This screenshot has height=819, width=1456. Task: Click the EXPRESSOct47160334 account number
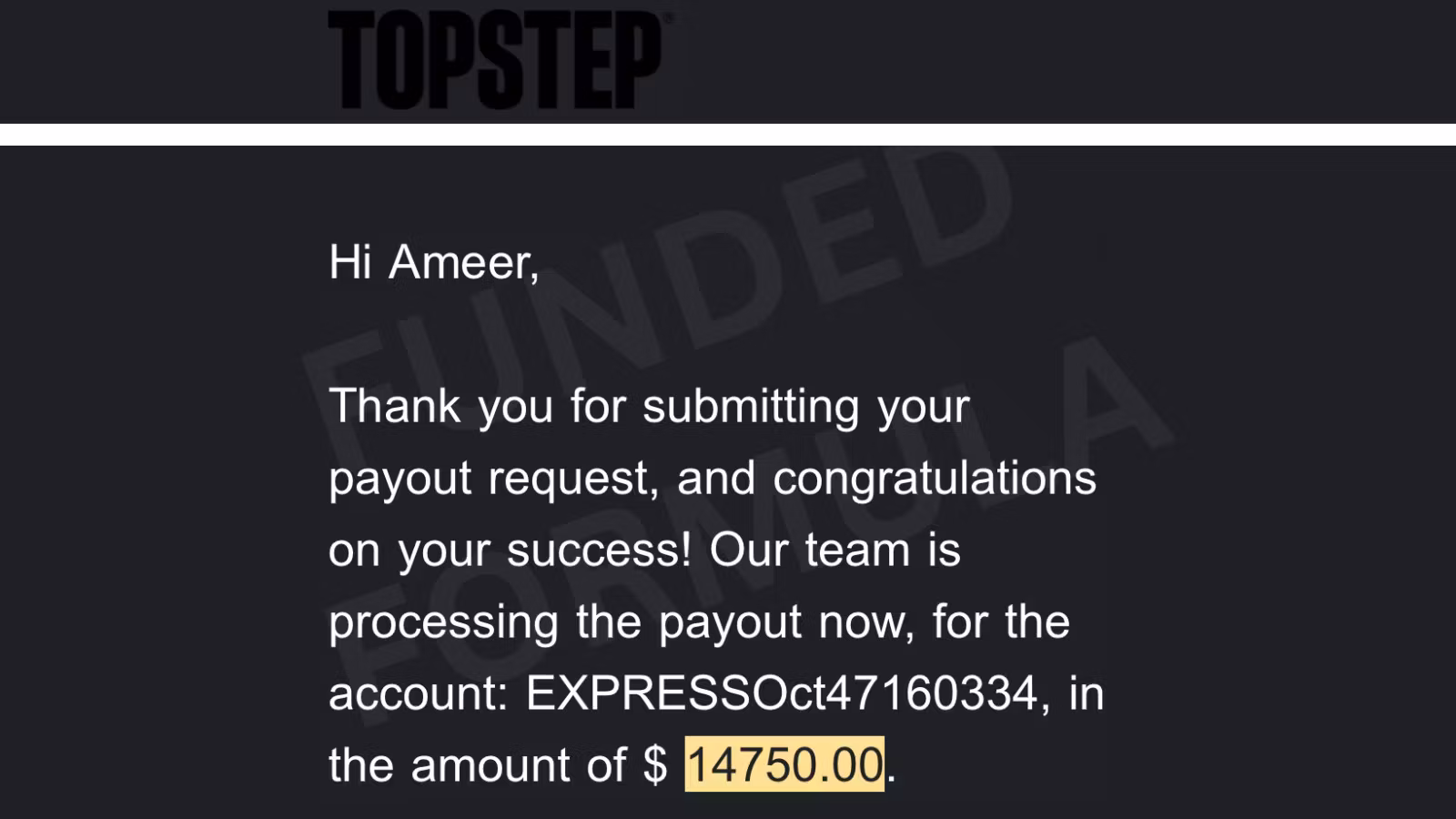point(782,693)
